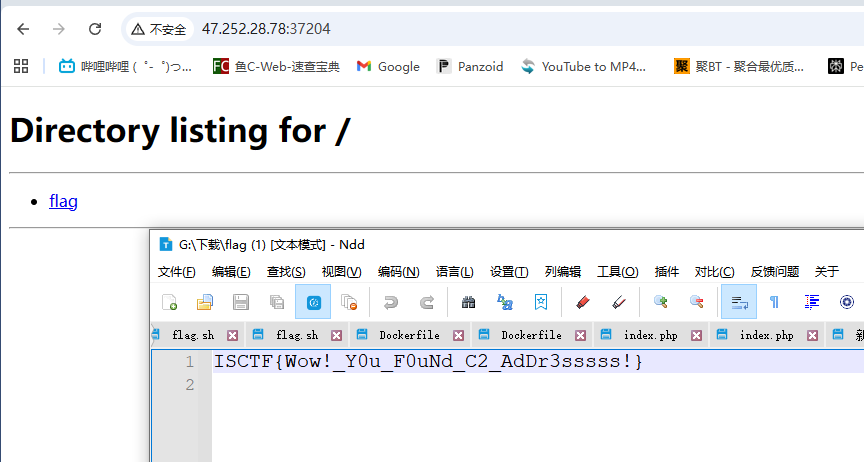The width and height of the screenshot is (864, 462).
Task: Open find using the binoculars icon
Action: click(x=468, y=301)
